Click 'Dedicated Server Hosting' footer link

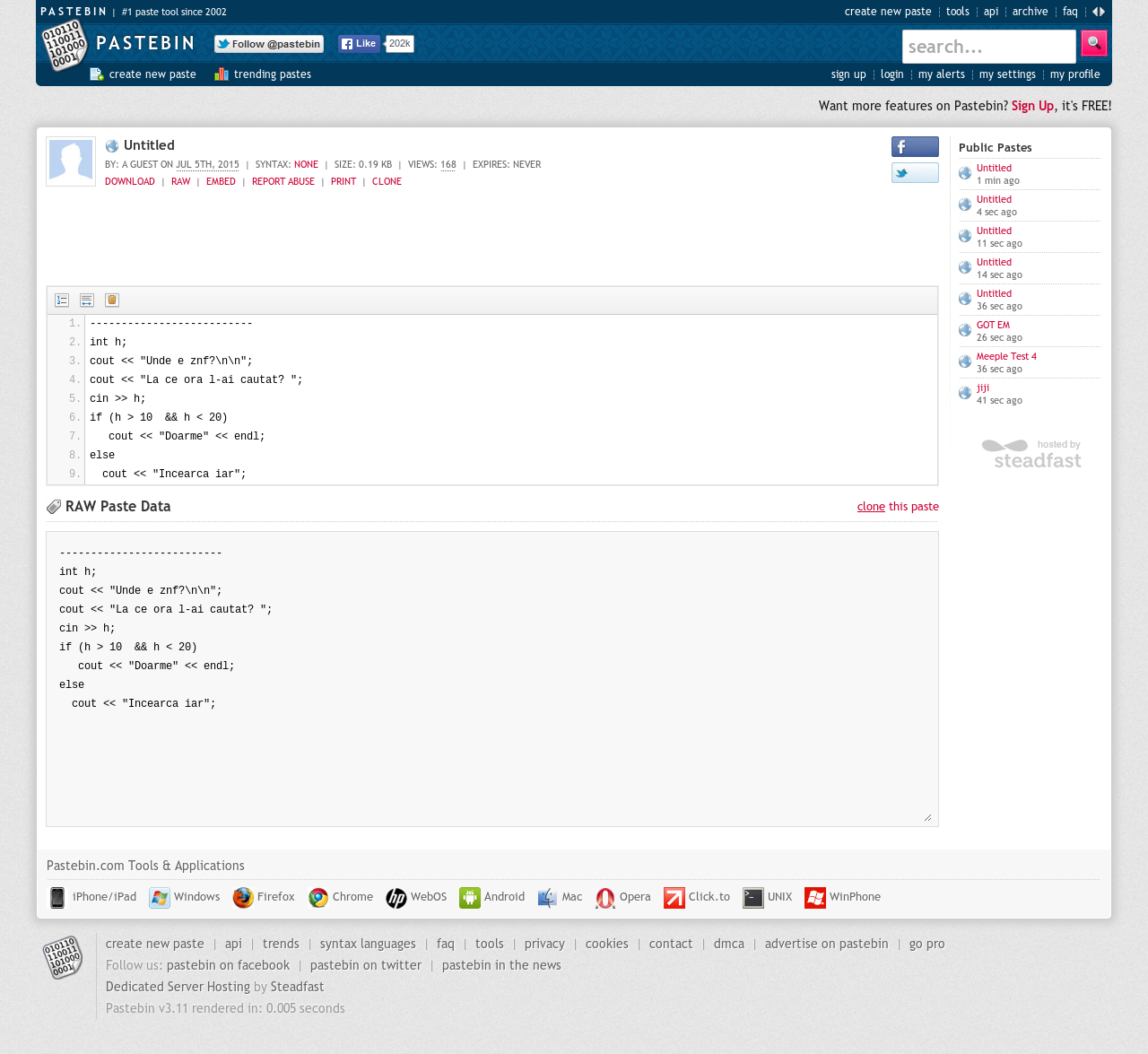[178, 987]
